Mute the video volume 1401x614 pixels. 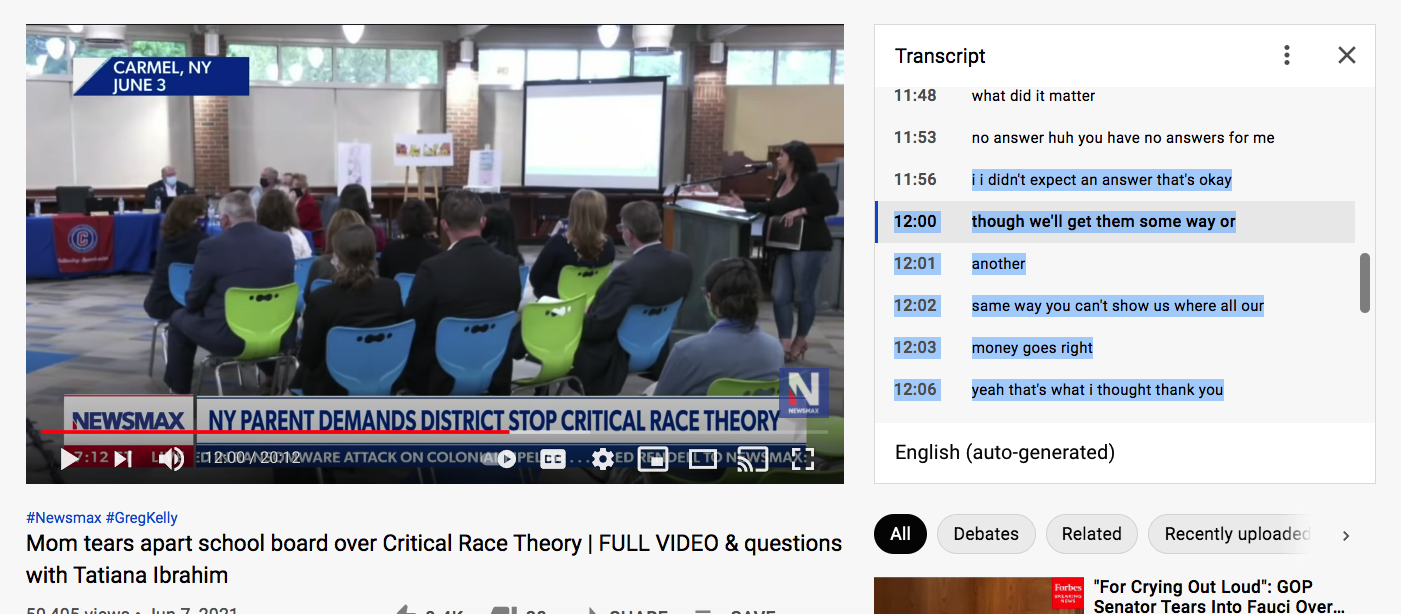pos(171,459)
